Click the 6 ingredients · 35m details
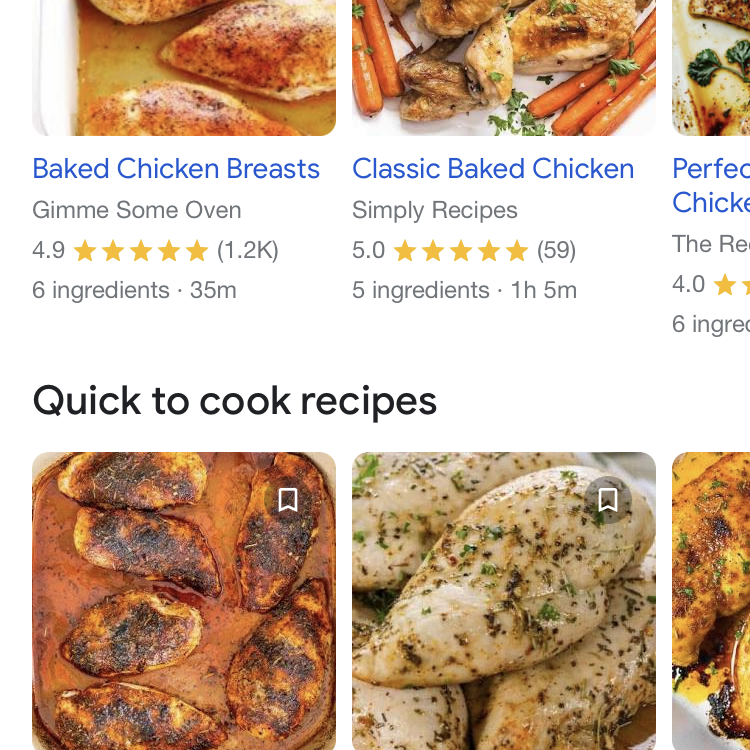The height and width of the screenshot is (750, 750). coord(134,290)
